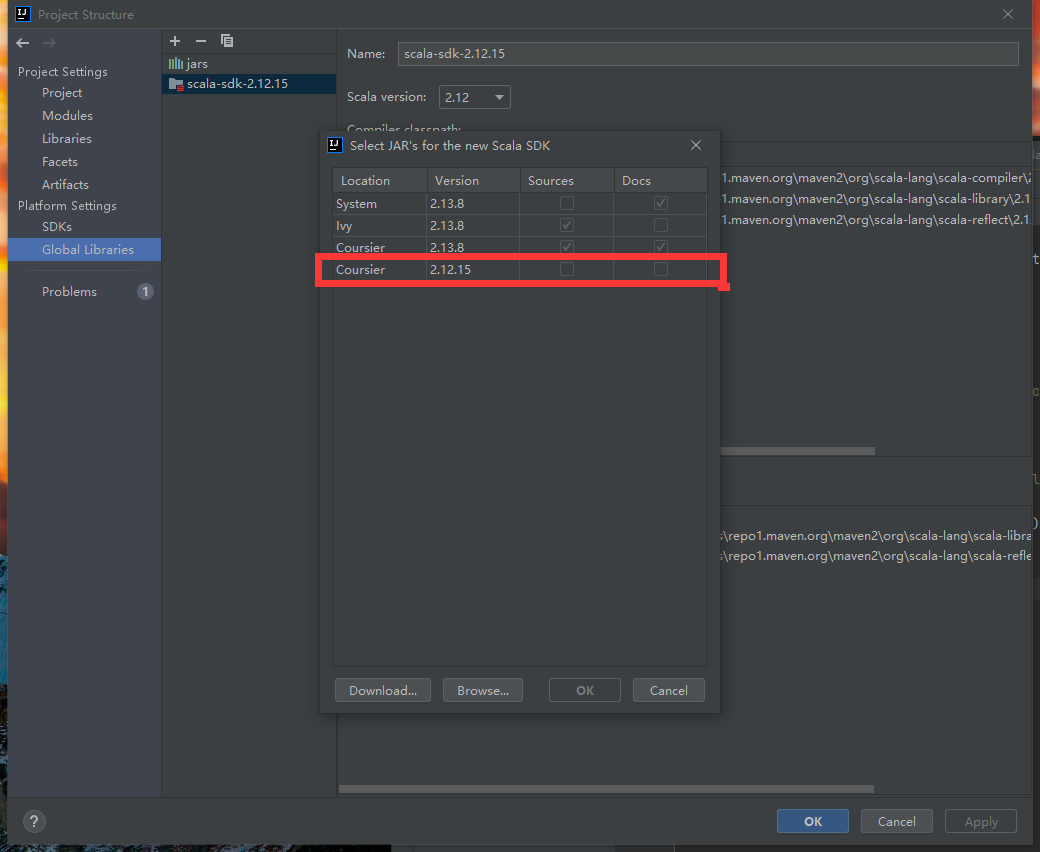Select Global Libraries in sidebar
The width and height of the screenshot is (1040, 852).
tap(84, 249)
